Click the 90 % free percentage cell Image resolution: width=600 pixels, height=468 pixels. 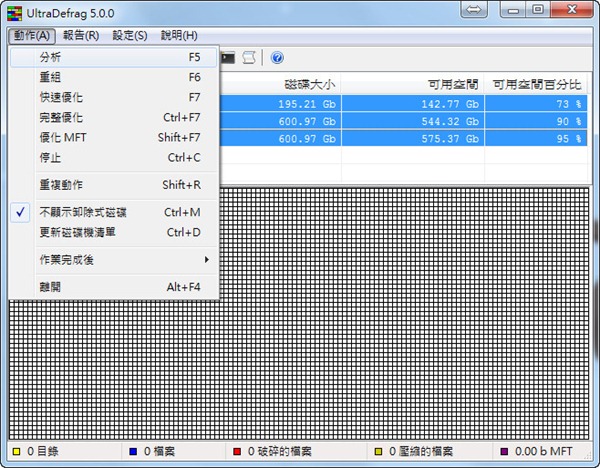pyautogui.click(x=536, y=121)
